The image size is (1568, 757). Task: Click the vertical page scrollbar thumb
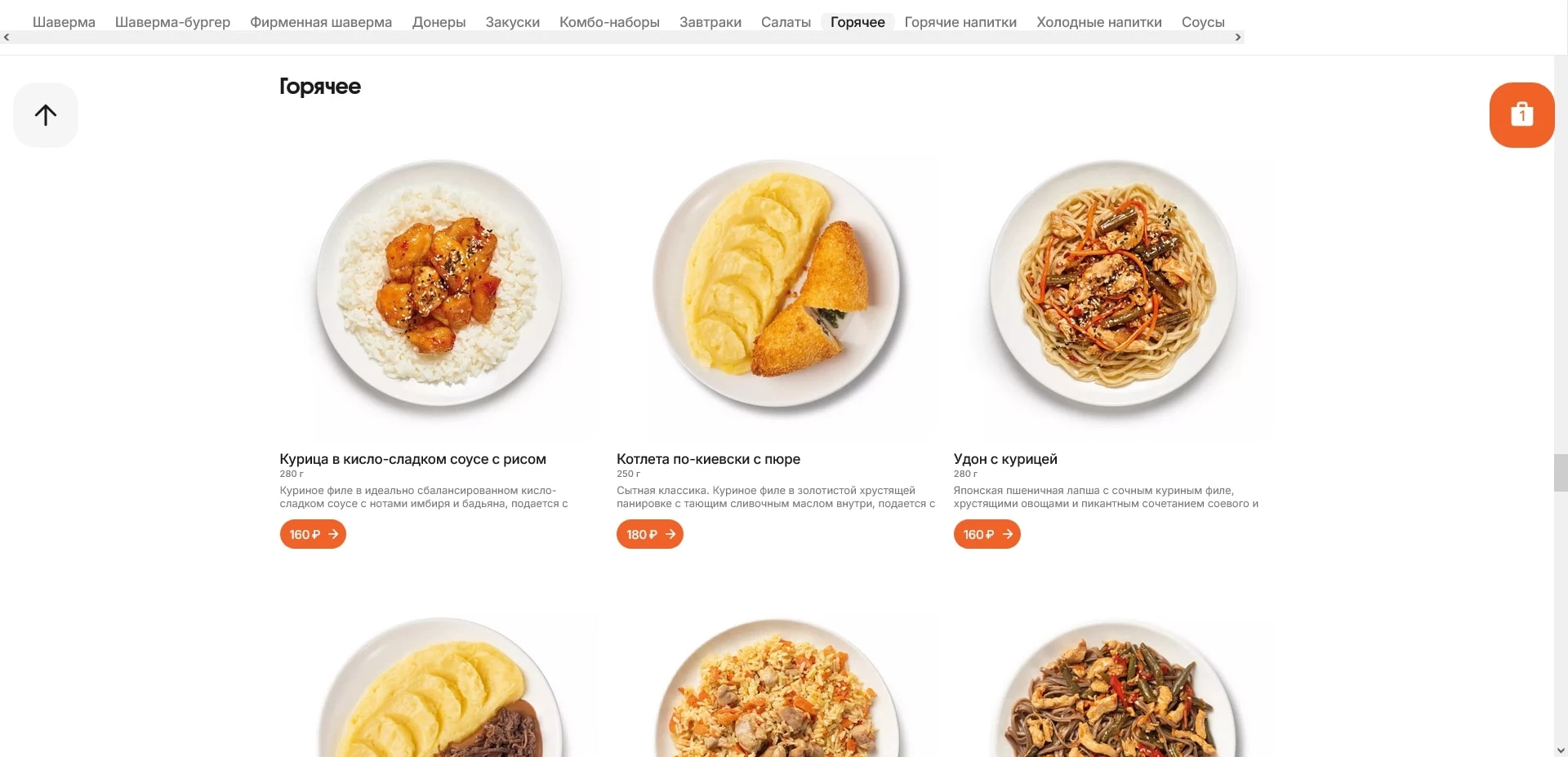[x=1561, y=472]
